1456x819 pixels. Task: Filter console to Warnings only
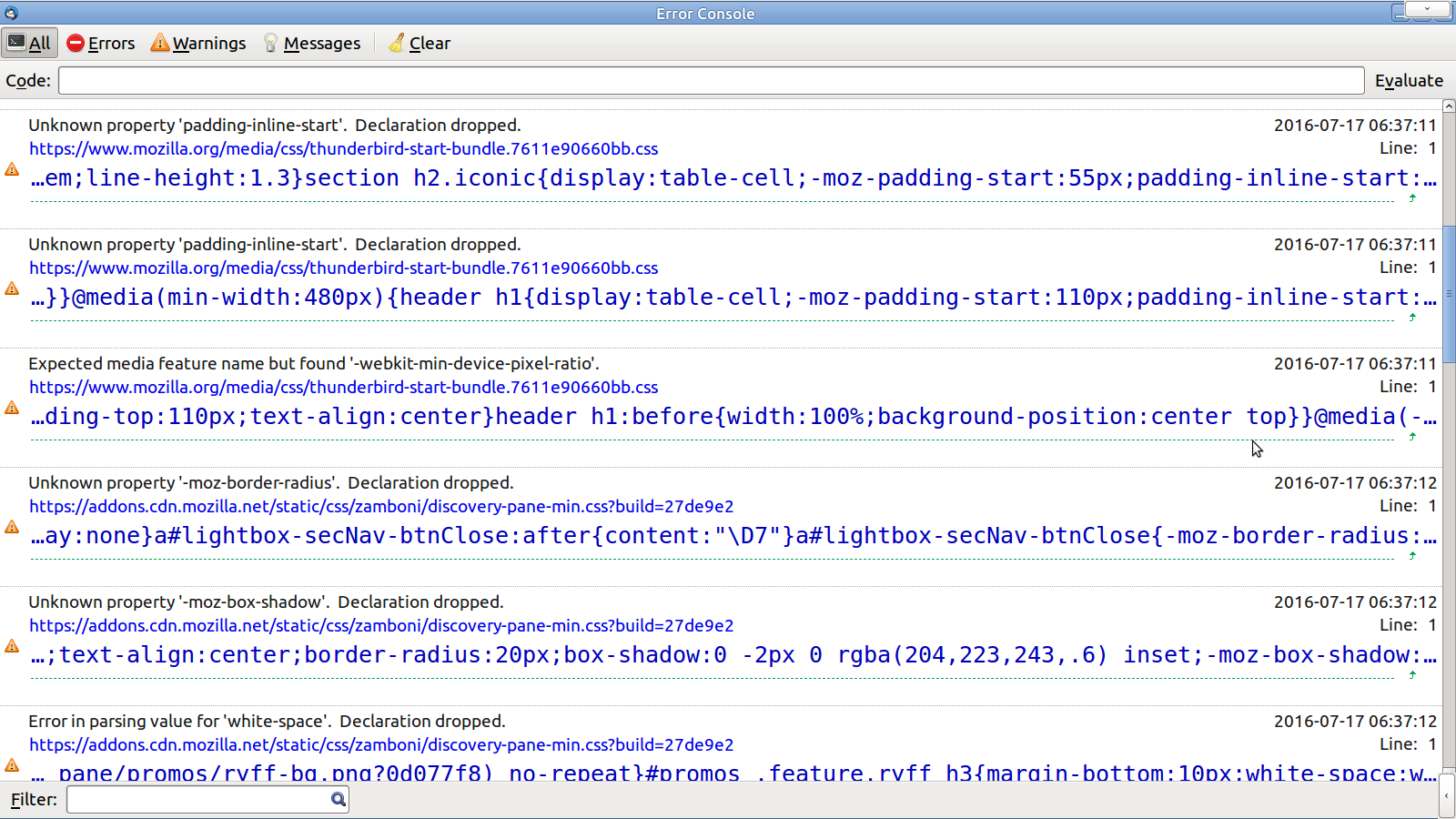198,43
